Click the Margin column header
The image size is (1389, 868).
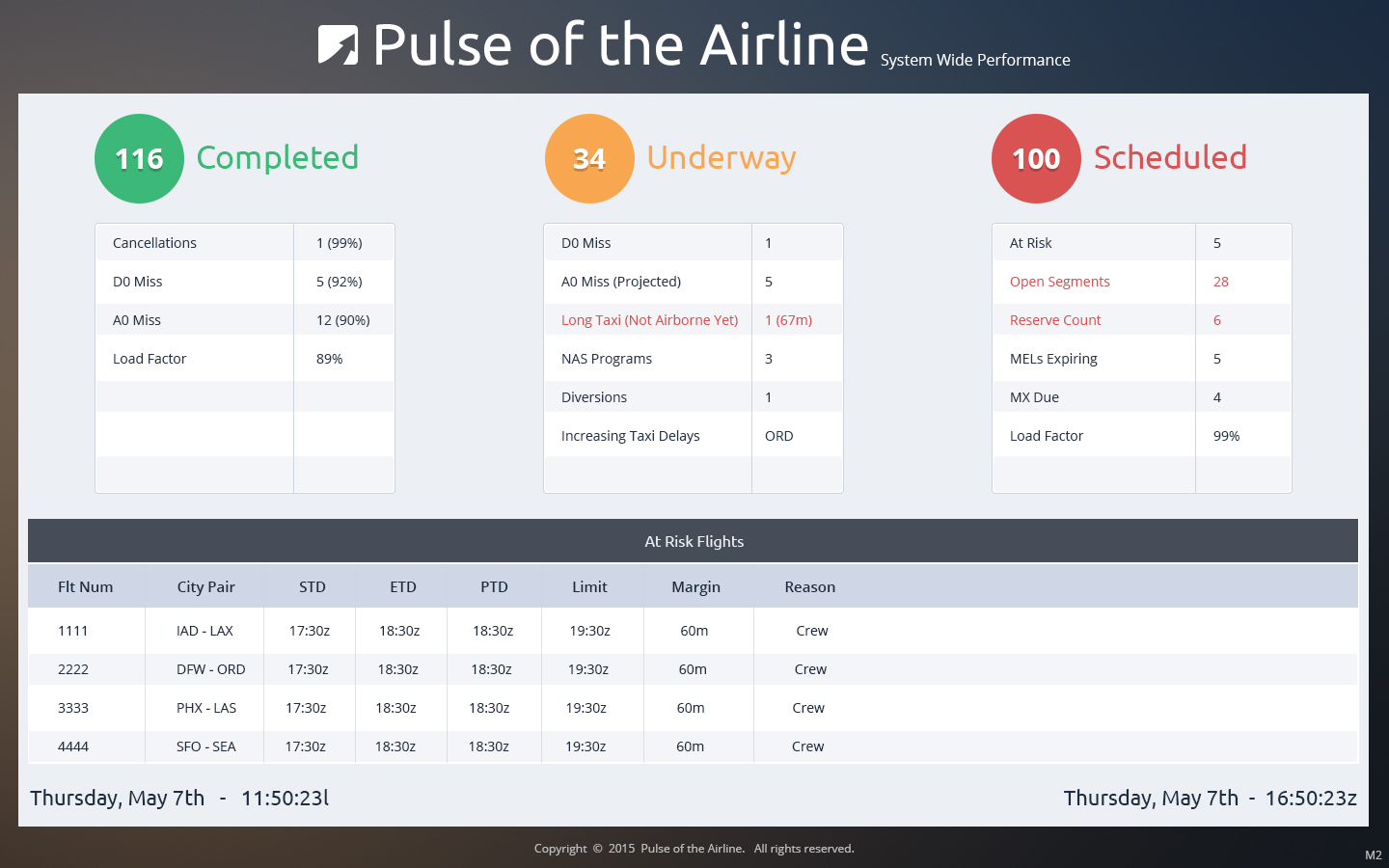pos(696,586)
